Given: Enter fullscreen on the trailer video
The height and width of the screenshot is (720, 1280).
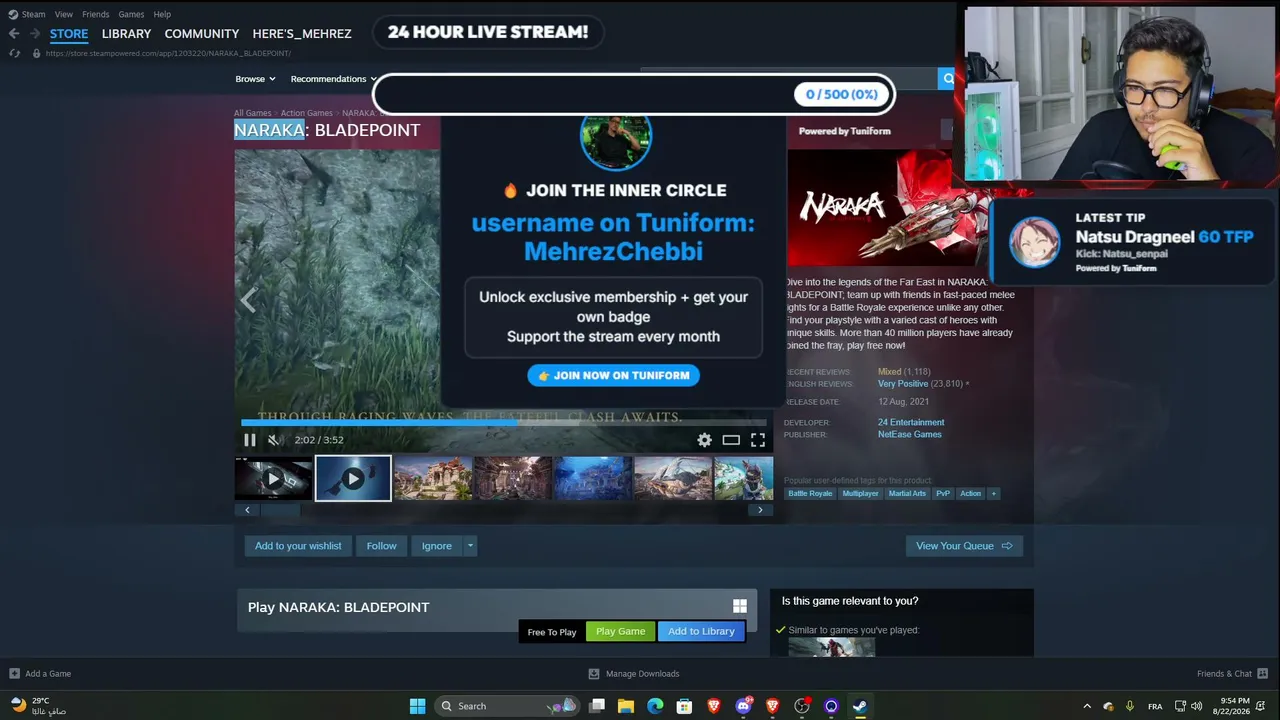Looking at the screenshot, I should click(x=758, y=440).
